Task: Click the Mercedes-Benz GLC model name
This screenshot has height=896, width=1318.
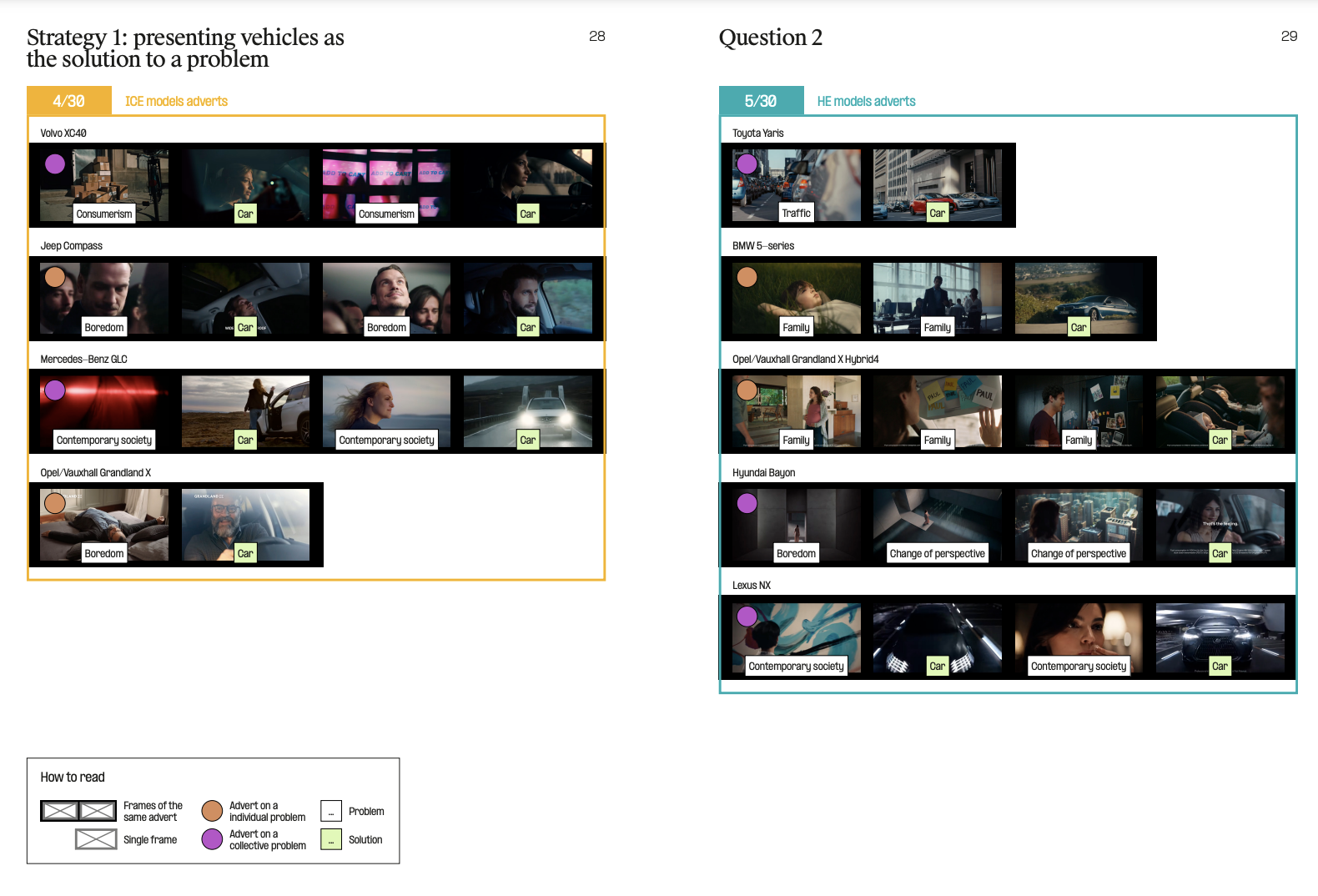Action: [x=84, y=359]
